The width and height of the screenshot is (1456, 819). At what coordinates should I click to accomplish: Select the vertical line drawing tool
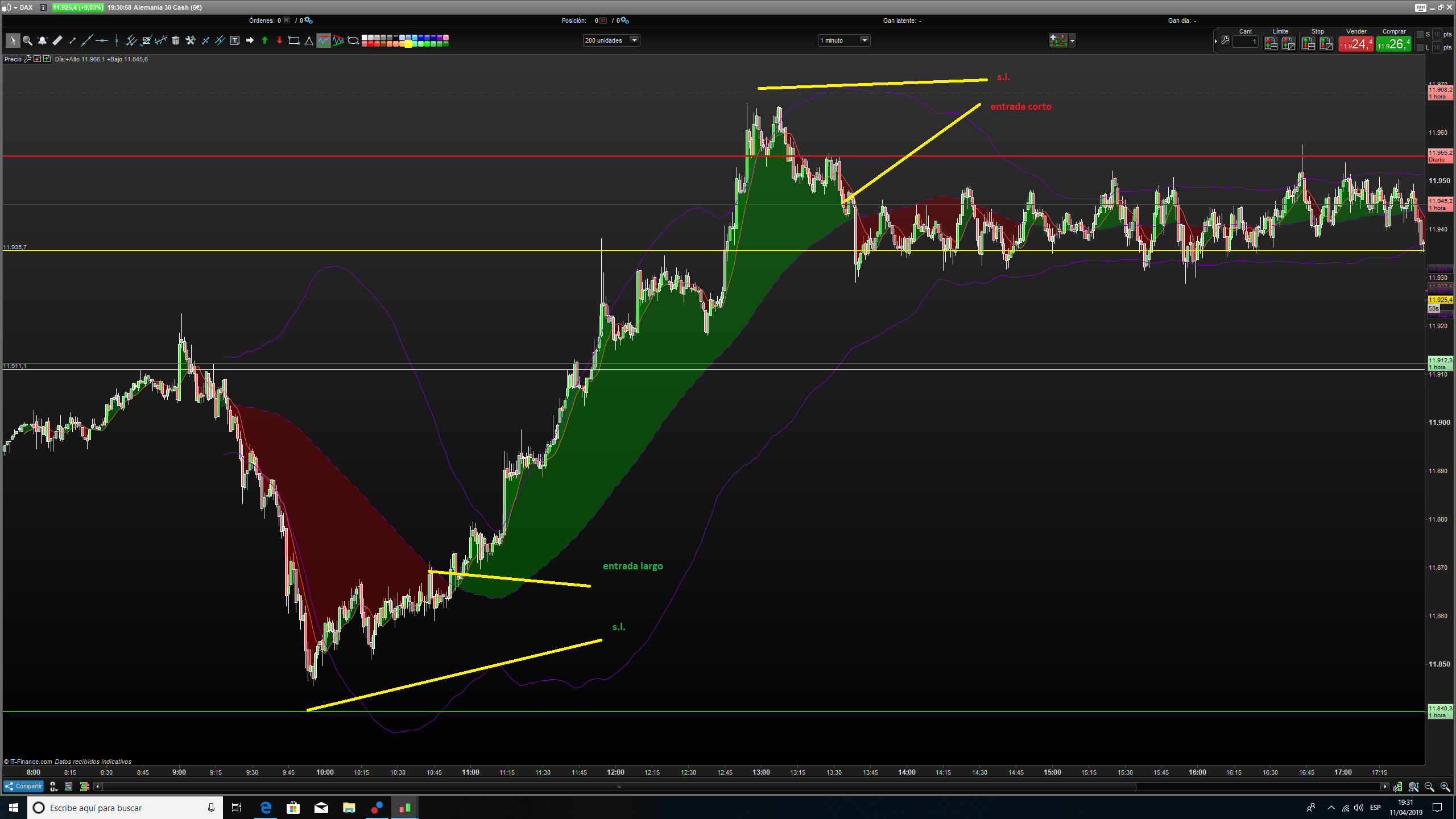coord(117,40)
